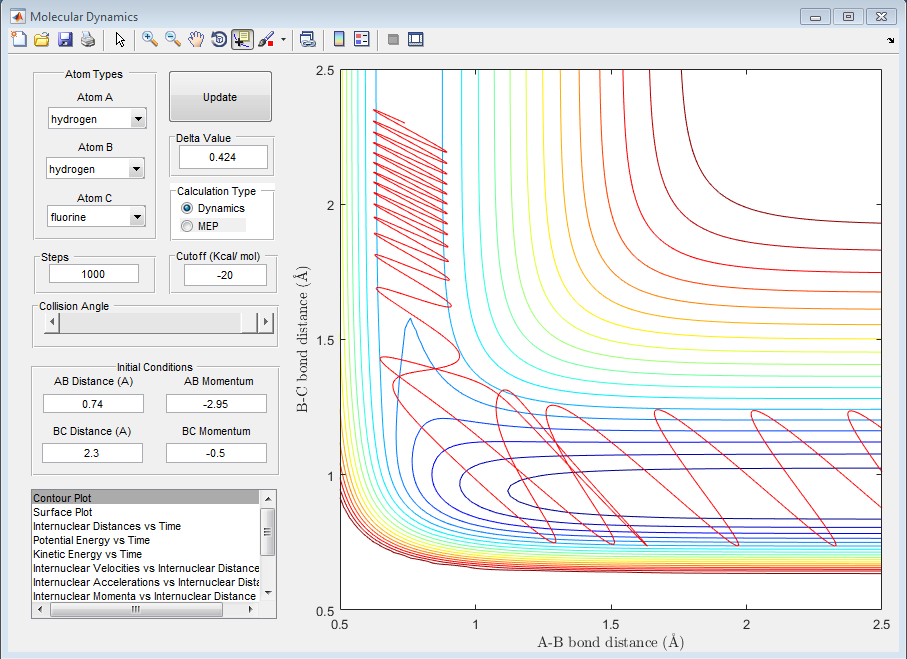
Task: Click the Open File folder icon
Action: 42,39
